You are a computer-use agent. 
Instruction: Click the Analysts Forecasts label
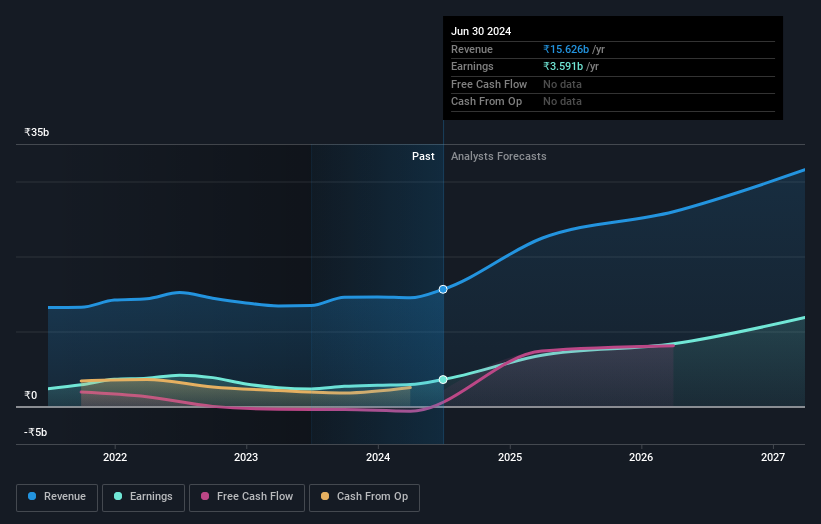pos(498,157)
